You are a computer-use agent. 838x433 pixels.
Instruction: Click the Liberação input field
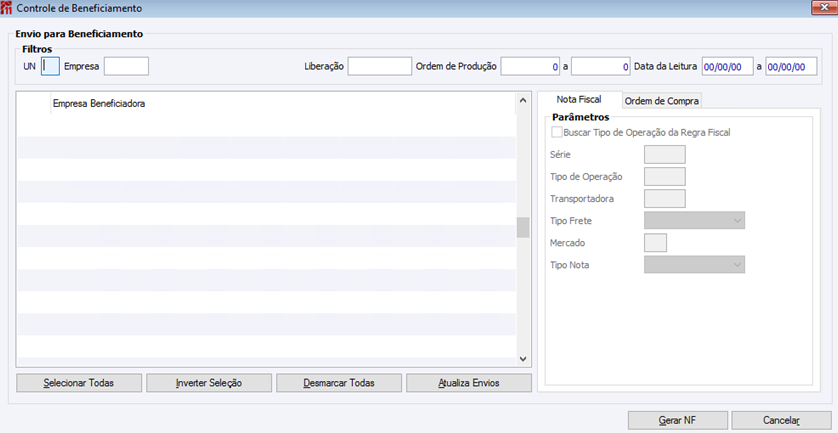click(x=379, y=66)
